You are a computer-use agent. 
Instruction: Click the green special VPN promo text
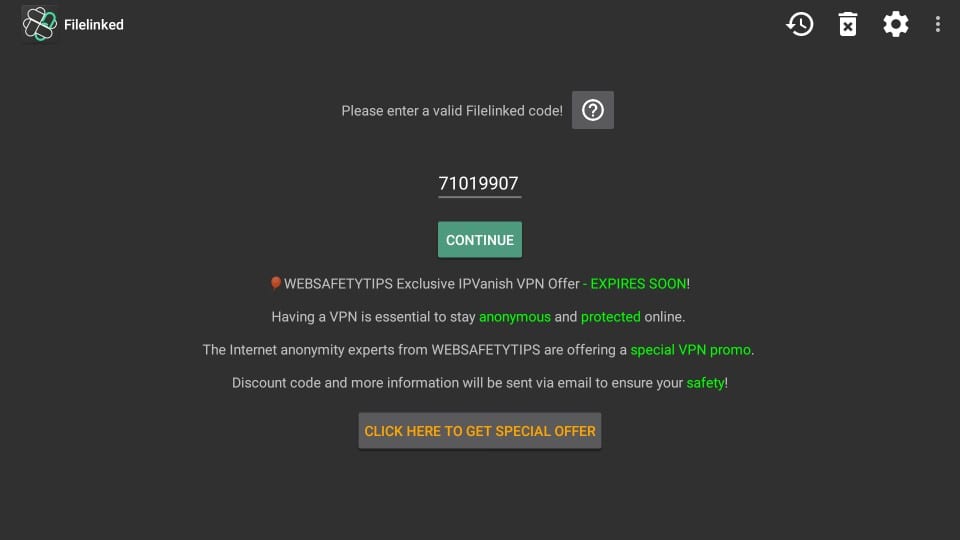pos(691,350)
